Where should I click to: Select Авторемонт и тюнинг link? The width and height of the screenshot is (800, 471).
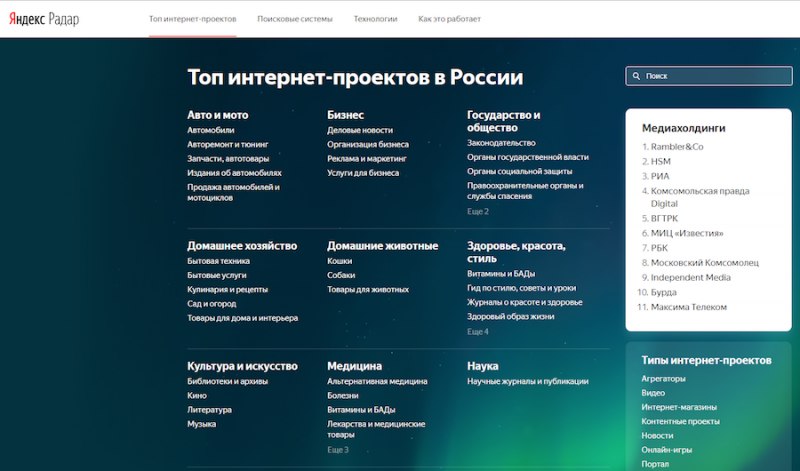click(x=228, y=144)
